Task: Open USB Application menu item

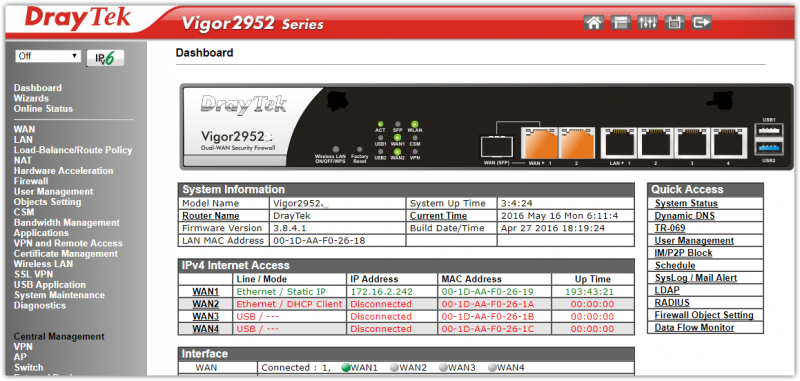Action: [50, 285]
